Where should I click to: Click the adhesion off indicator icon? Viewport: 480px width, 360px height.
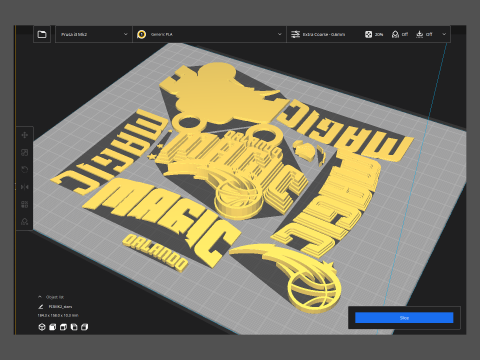click(x=420, y=34)
